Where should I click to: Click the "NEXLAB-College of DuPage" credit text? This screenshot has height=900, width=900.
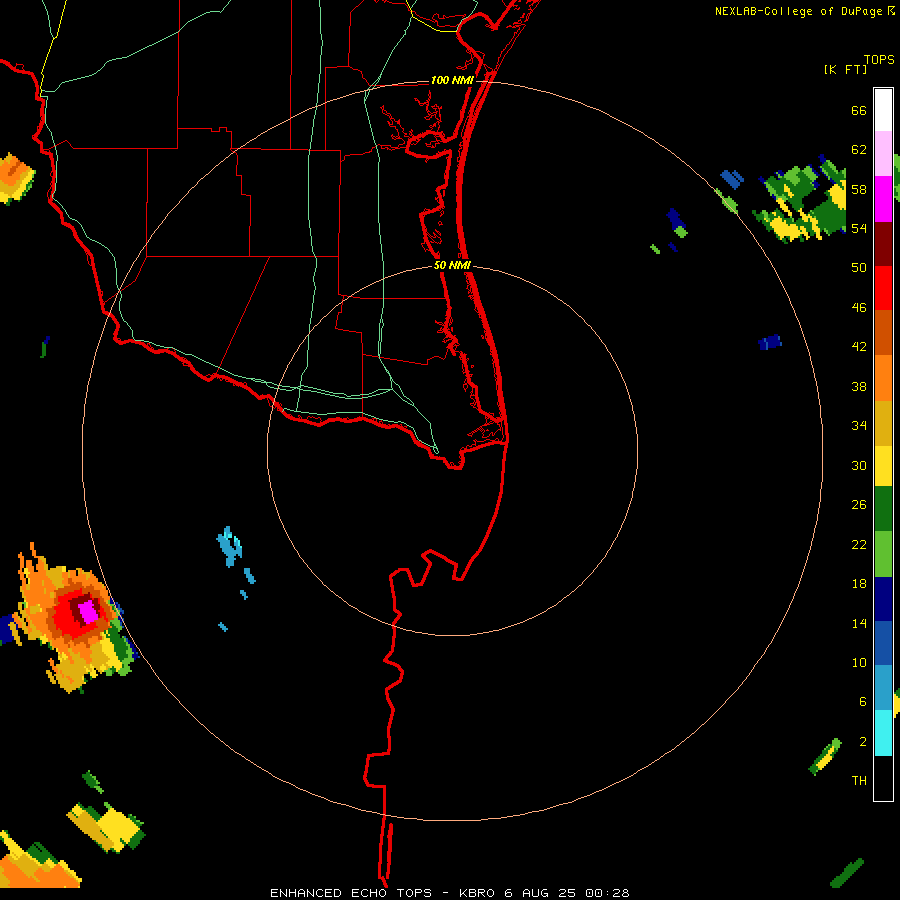point(800,11)
